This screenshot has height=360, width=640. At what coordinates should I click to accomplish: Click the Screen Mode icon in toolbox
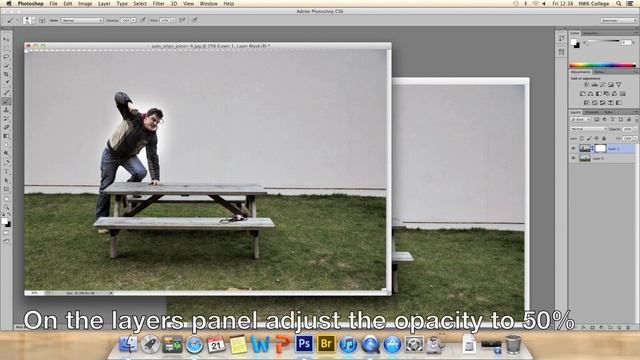(x=6, y=242)
